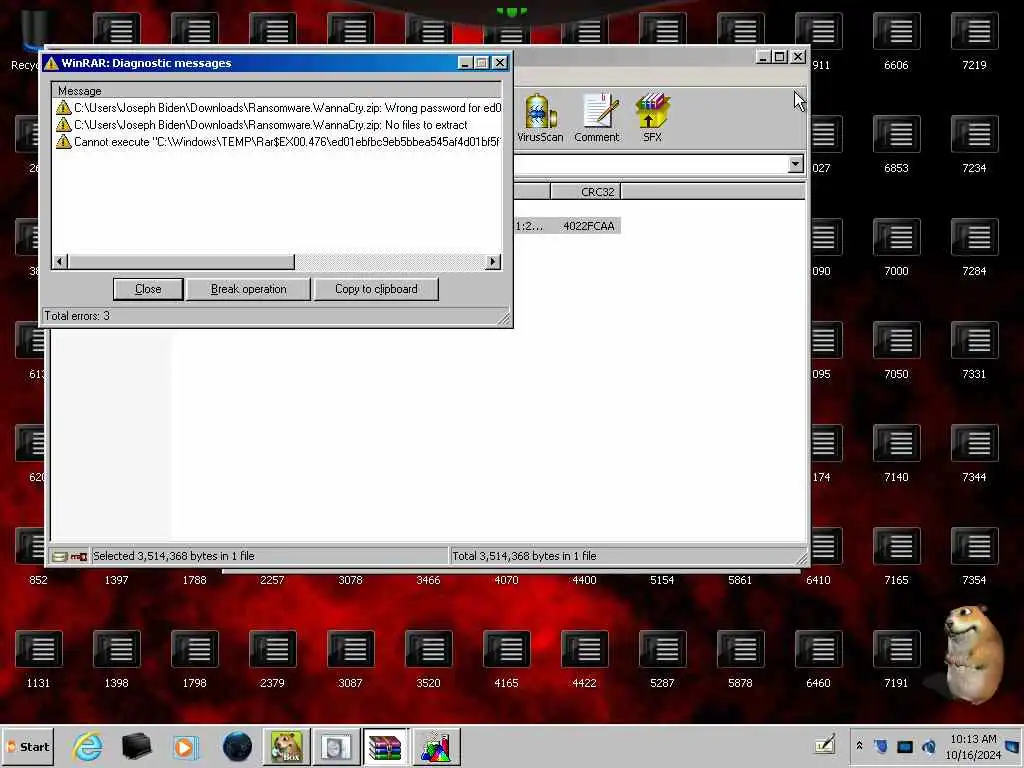Copy diagnostic messages to clipboard
1024x768 pixels.
coord(376,289)
